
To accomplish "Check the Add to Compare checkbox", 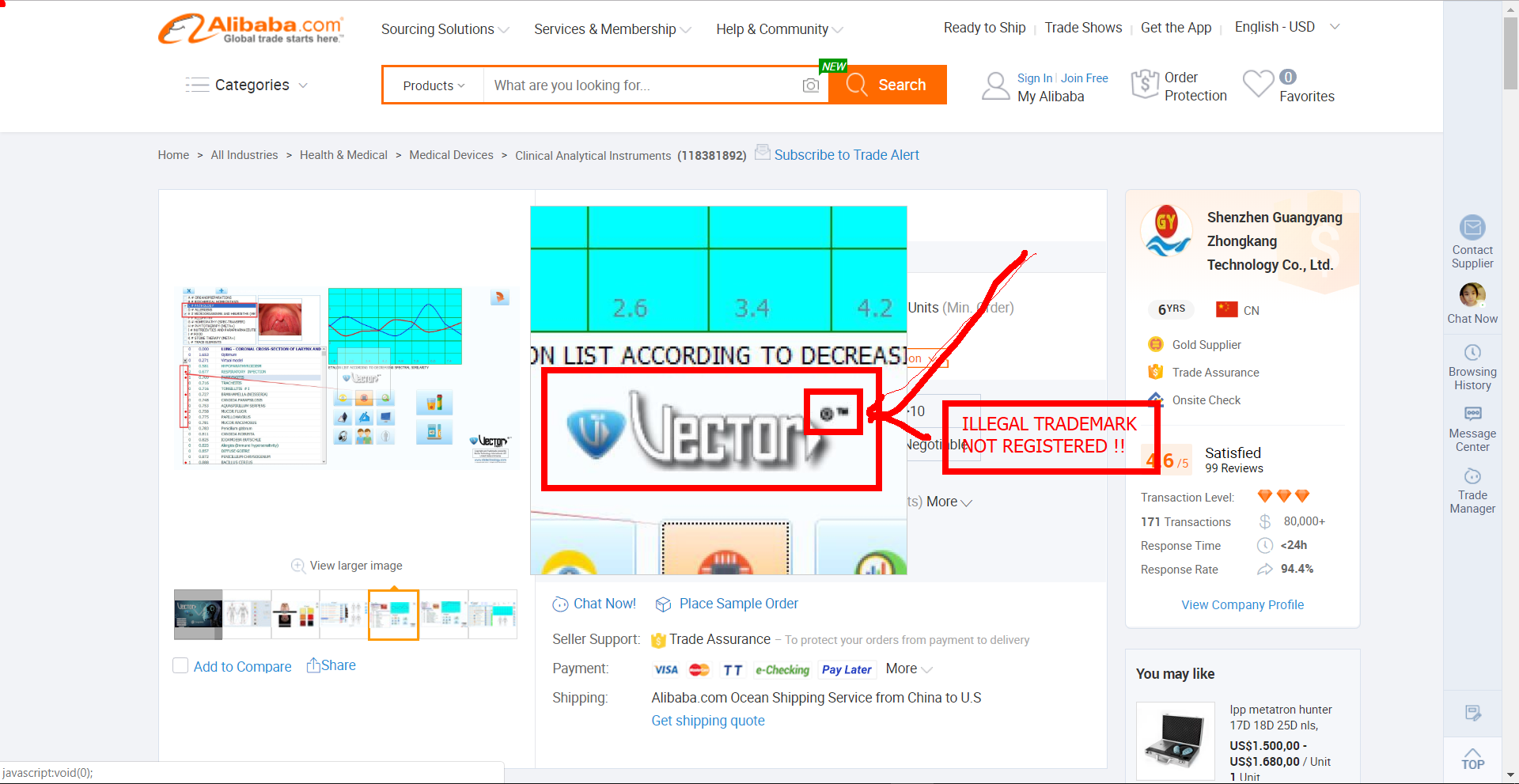I will tap(180, 666).
